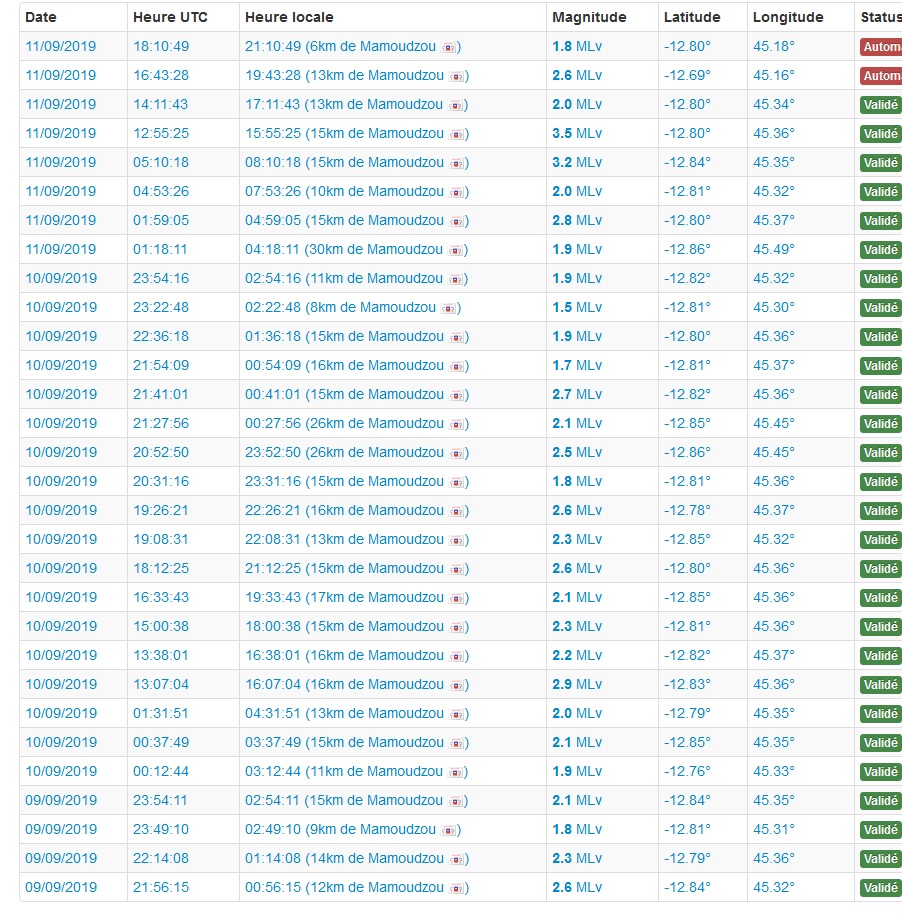
Task: Click the Heure locale column header
Action: 289,17
